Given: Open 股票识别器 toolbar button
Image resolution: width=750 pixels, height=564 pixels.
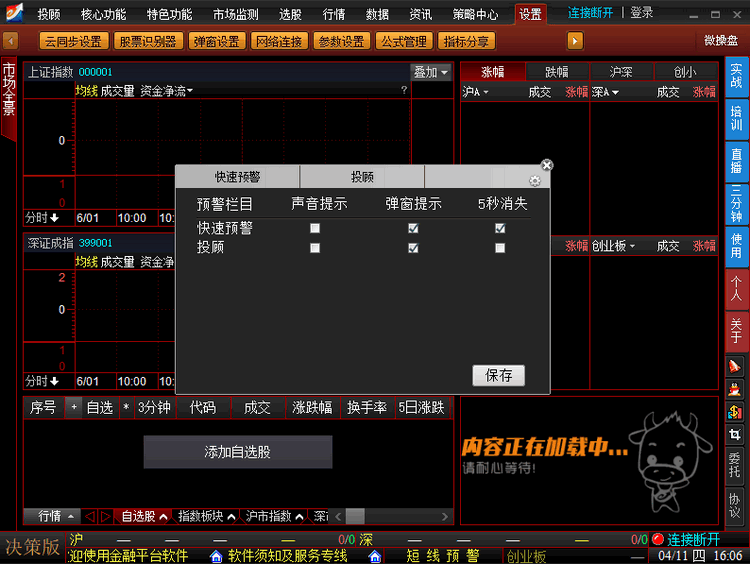Looking at the screenshot, I should coord(148,42).
